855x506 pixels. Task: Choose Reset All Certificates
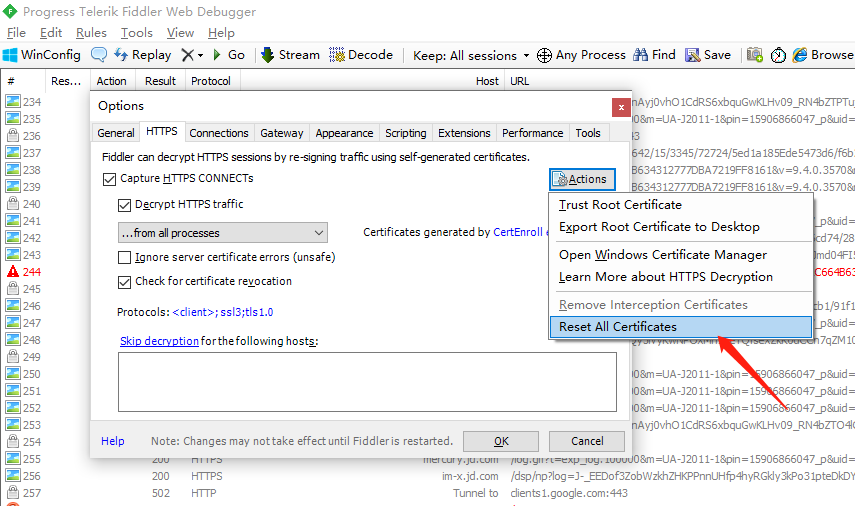click(681, 327)
